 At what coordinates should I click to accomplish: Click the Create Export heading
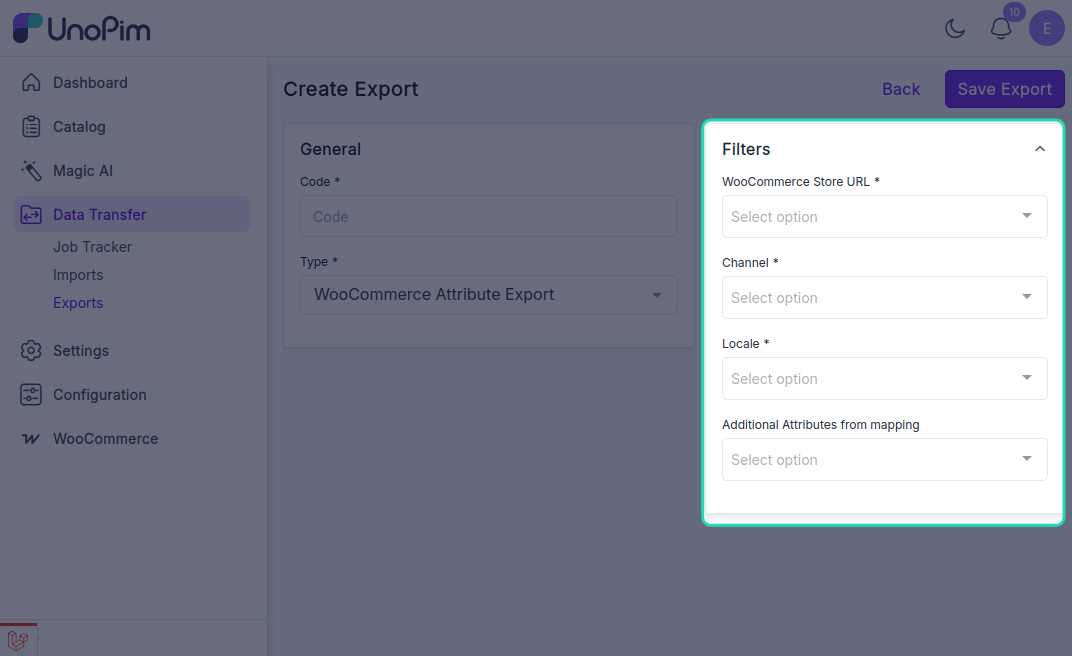coord(351,89)
